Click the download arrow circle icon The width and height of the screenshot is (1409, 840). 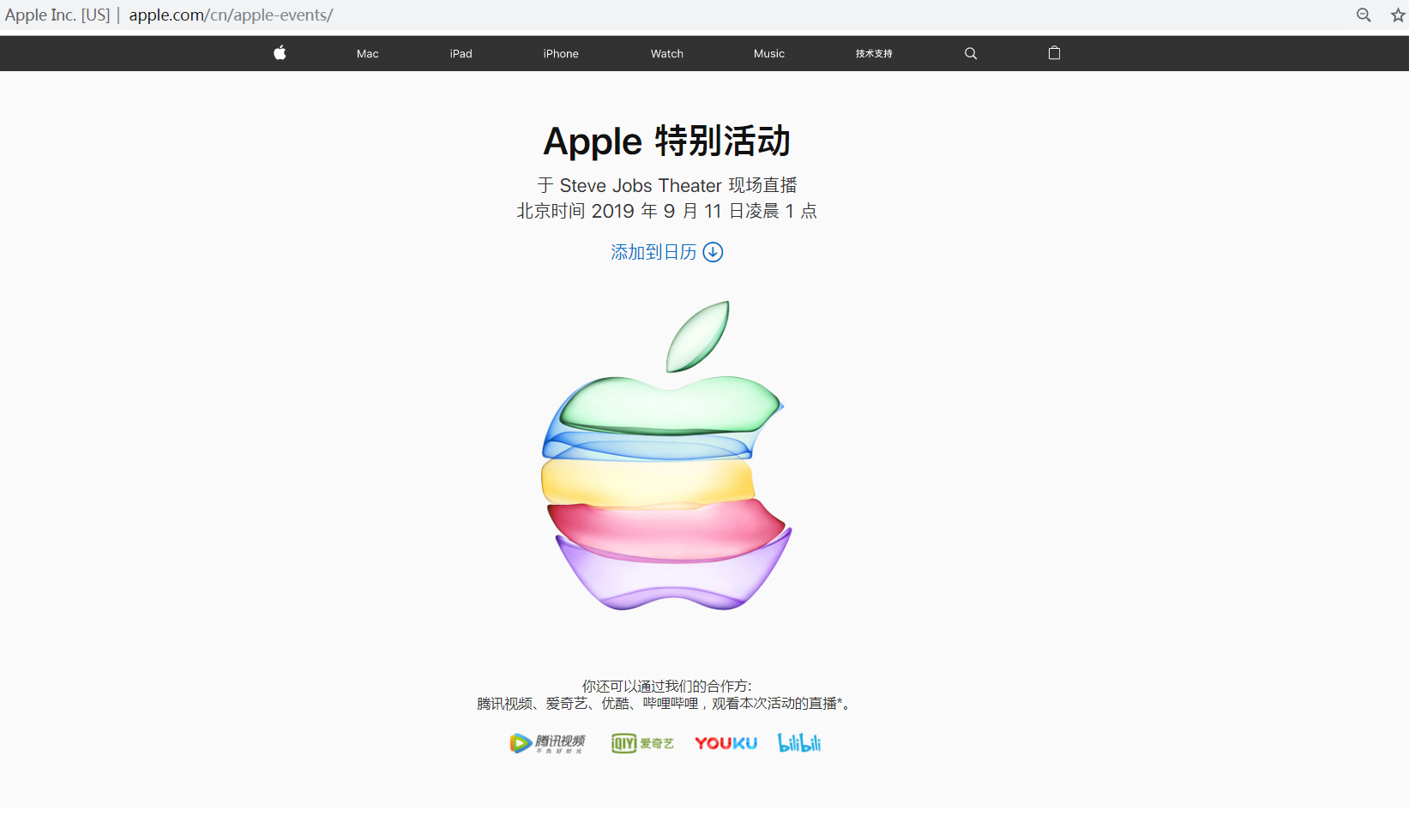click(x=713, y=252)
